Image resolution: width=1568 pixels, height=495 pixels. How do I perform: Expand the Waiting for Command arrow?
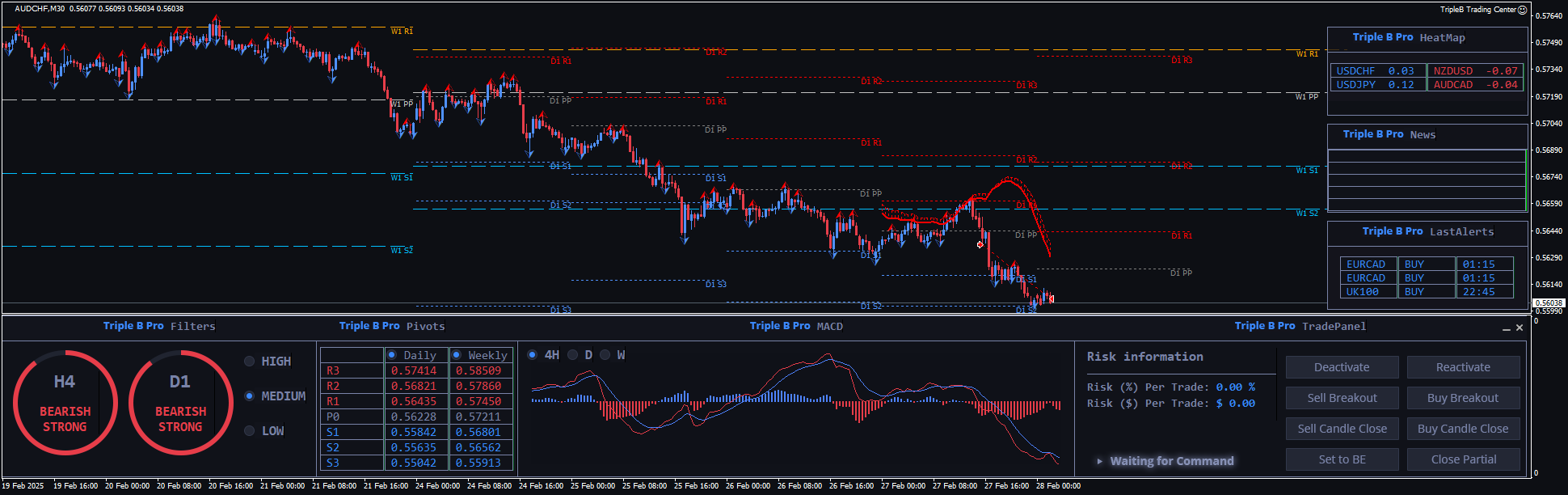pos(1099,461)
